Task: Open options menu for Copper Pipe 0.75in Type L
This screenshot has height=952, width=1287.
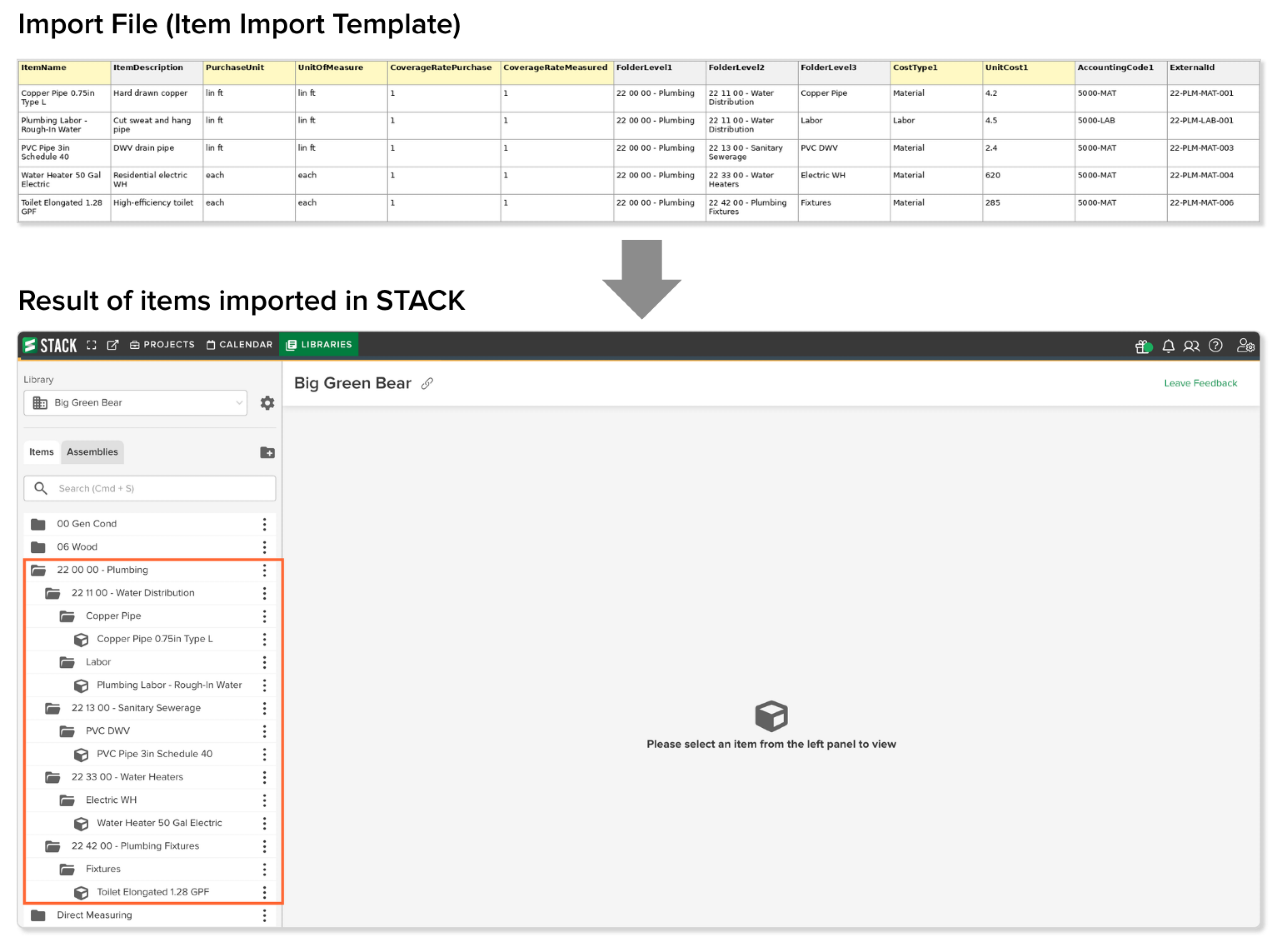Action: (265, 639)
